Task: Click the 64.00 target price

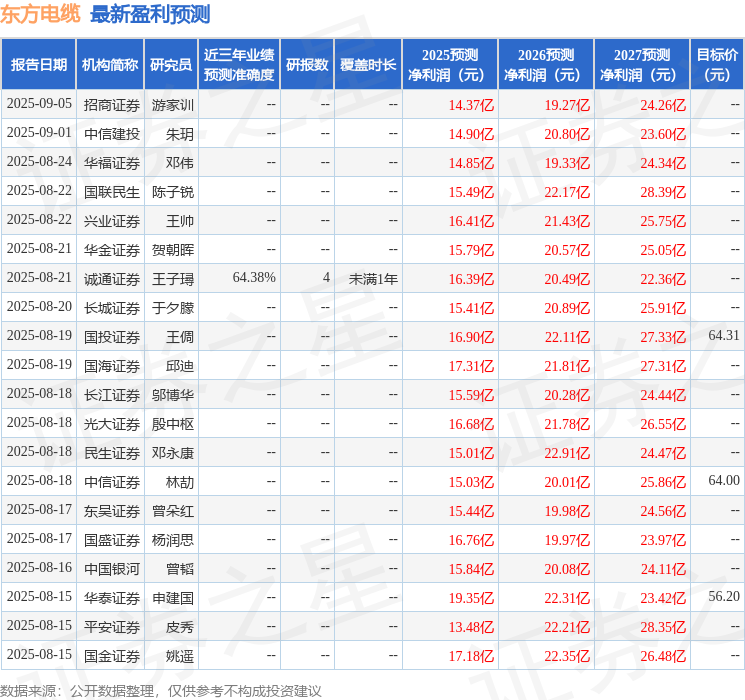Action: click(724, 480)
